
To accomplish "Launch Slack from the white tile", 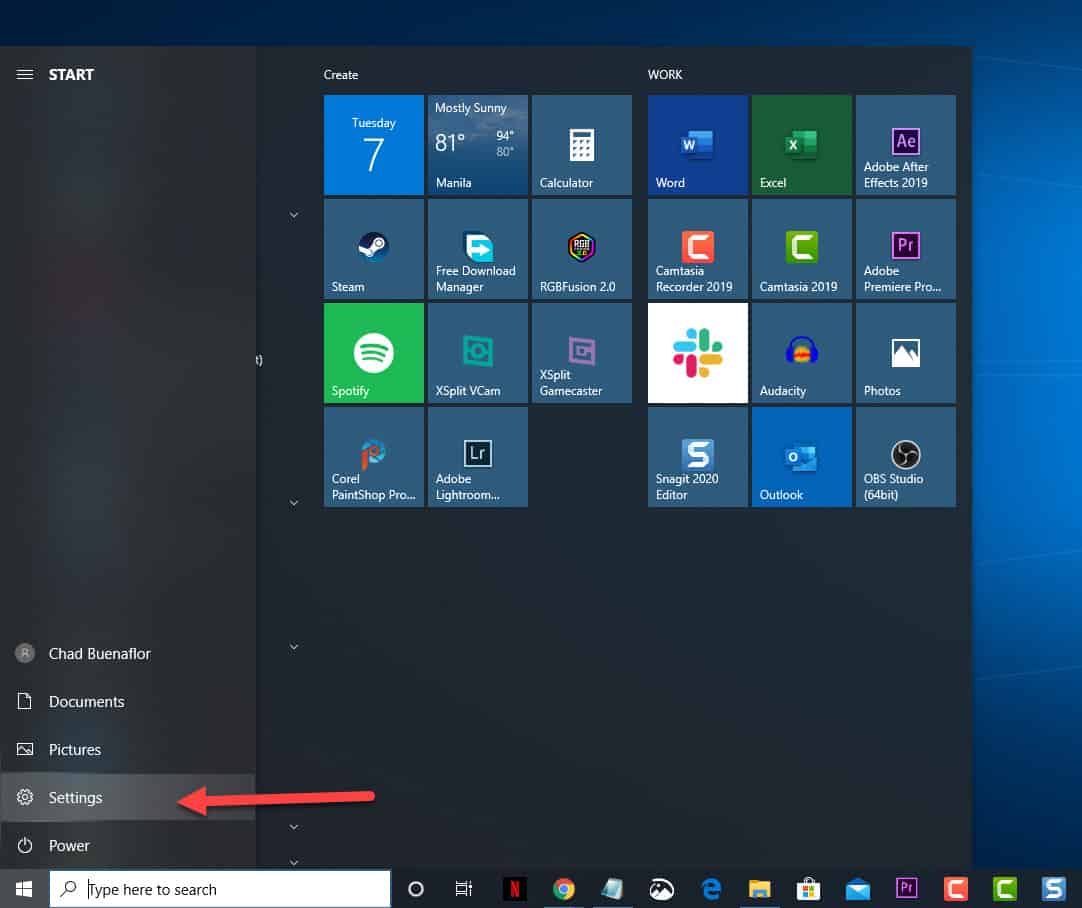I will point(698,353).
